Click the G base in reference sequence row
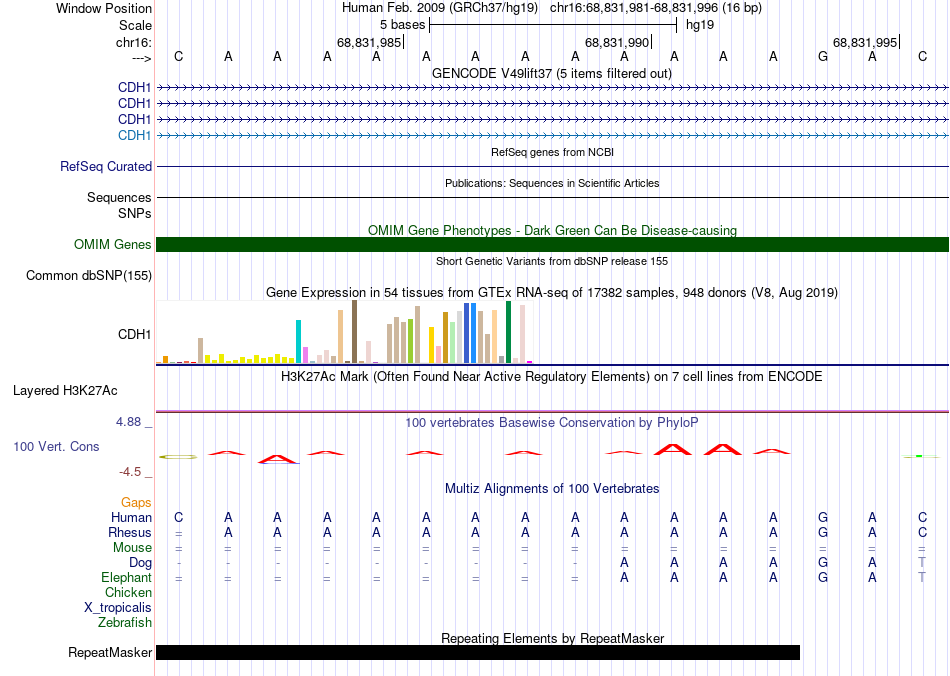 tap(823, 56)
